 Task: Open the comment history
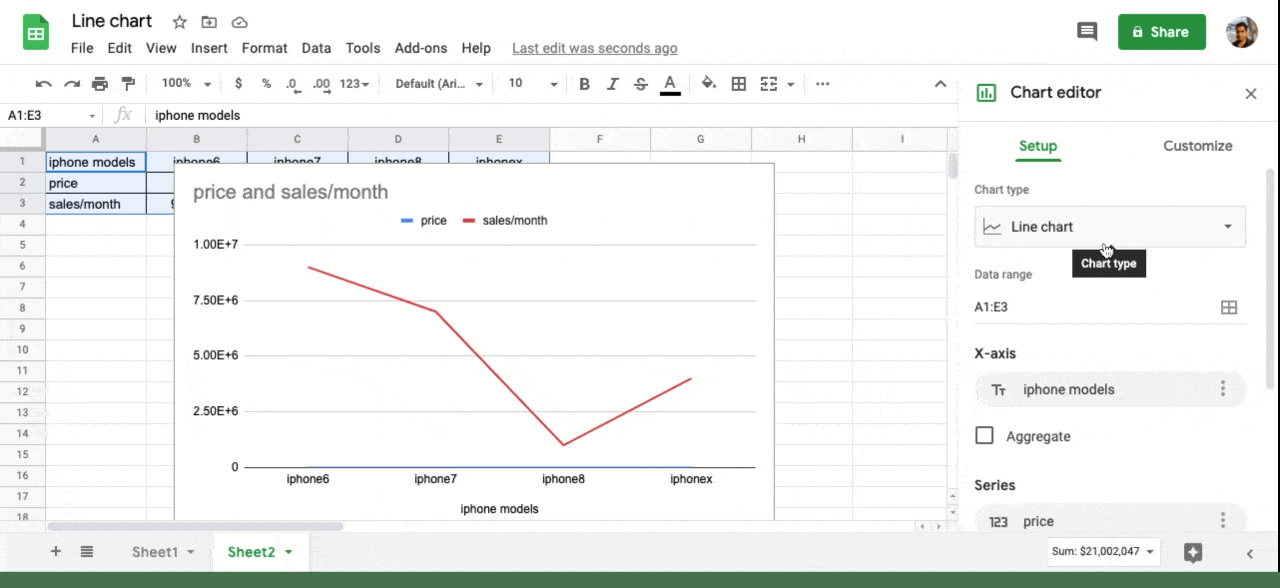tap(1087, 32)
